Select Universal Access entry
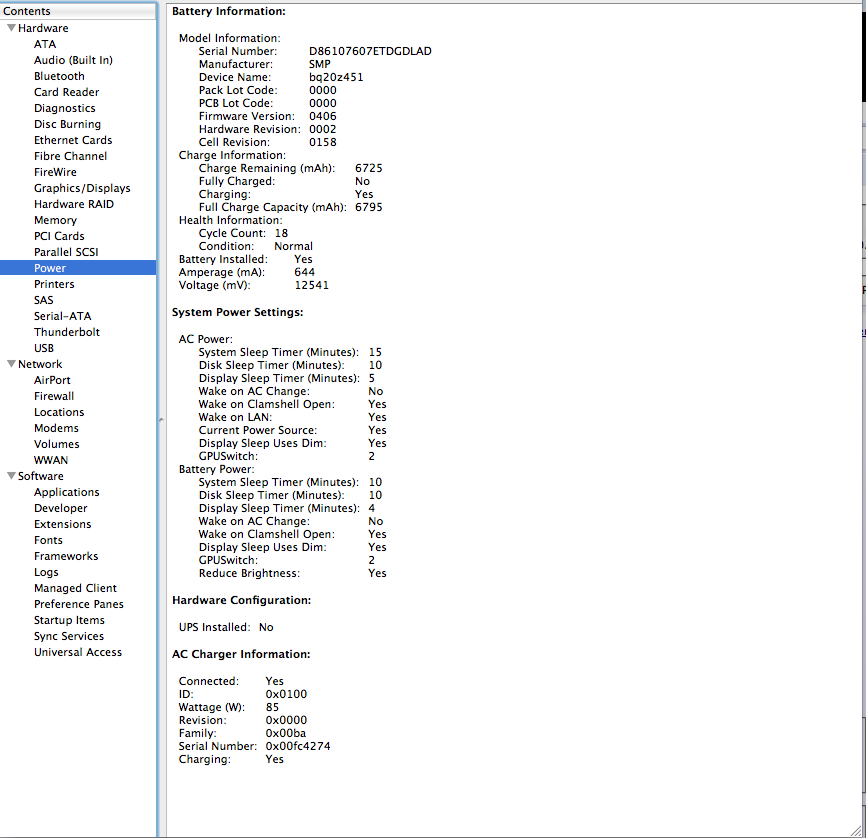 tap(78, 653)
